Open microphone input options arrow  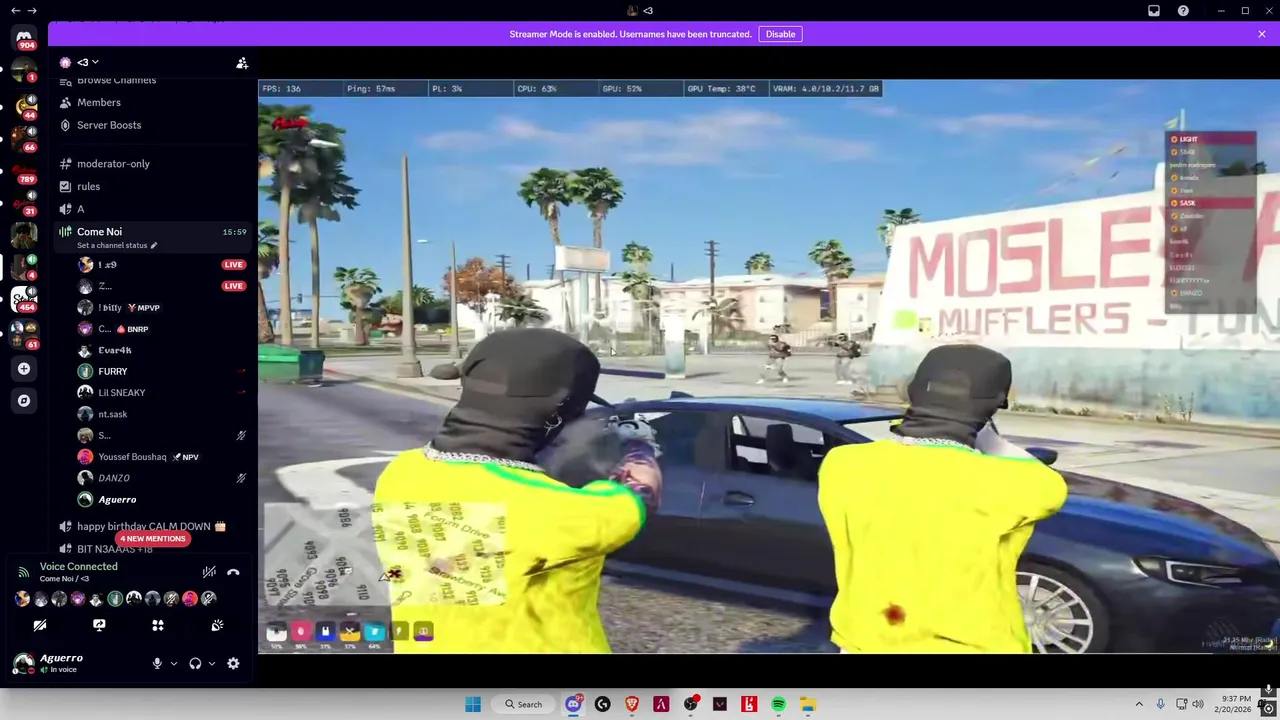coord(174,663)
